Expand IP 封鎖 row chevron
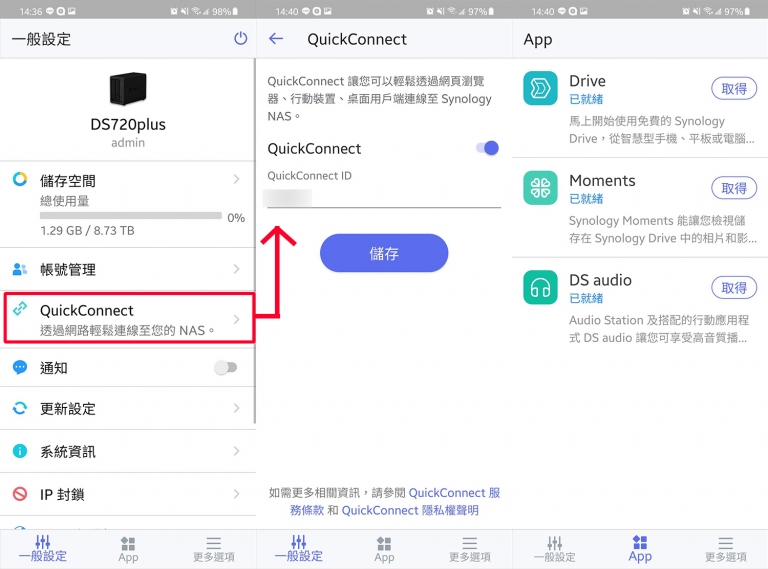Screen dimensions: 768x569 pyautogui.click(x=237, y=494)
